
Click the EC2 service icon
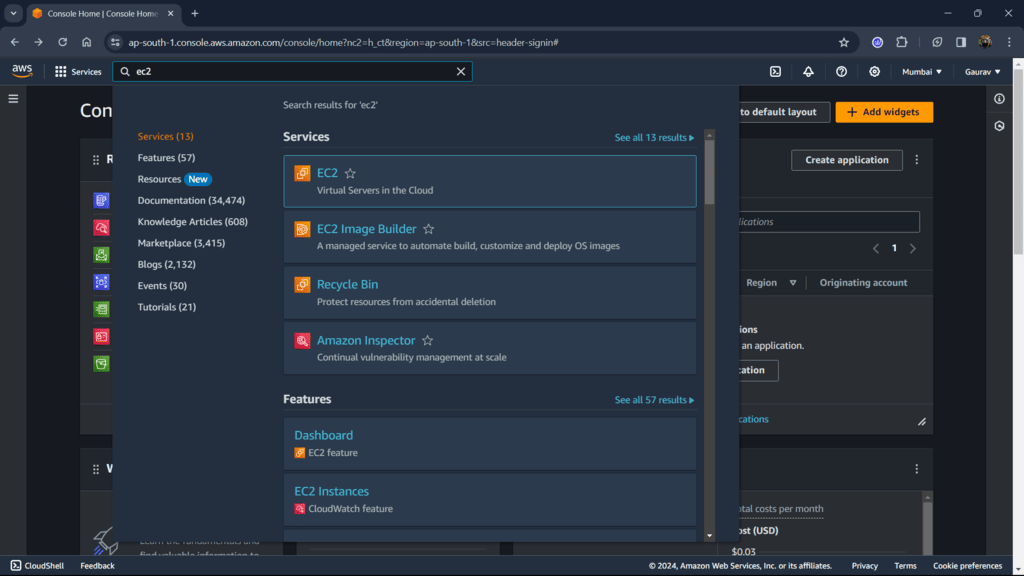(x=302, y=173)
